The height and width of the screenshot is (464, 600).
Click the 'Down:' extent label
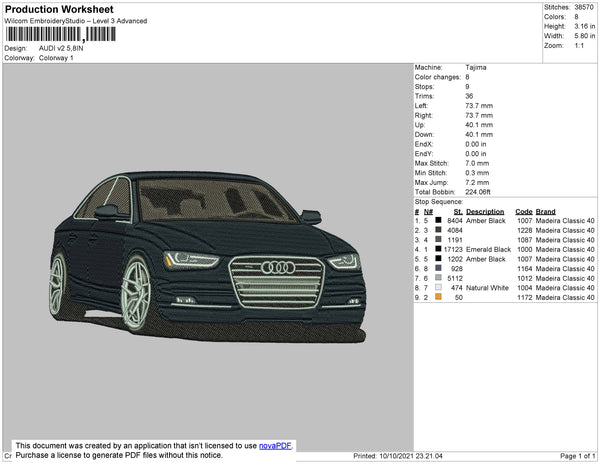(424, 135)
